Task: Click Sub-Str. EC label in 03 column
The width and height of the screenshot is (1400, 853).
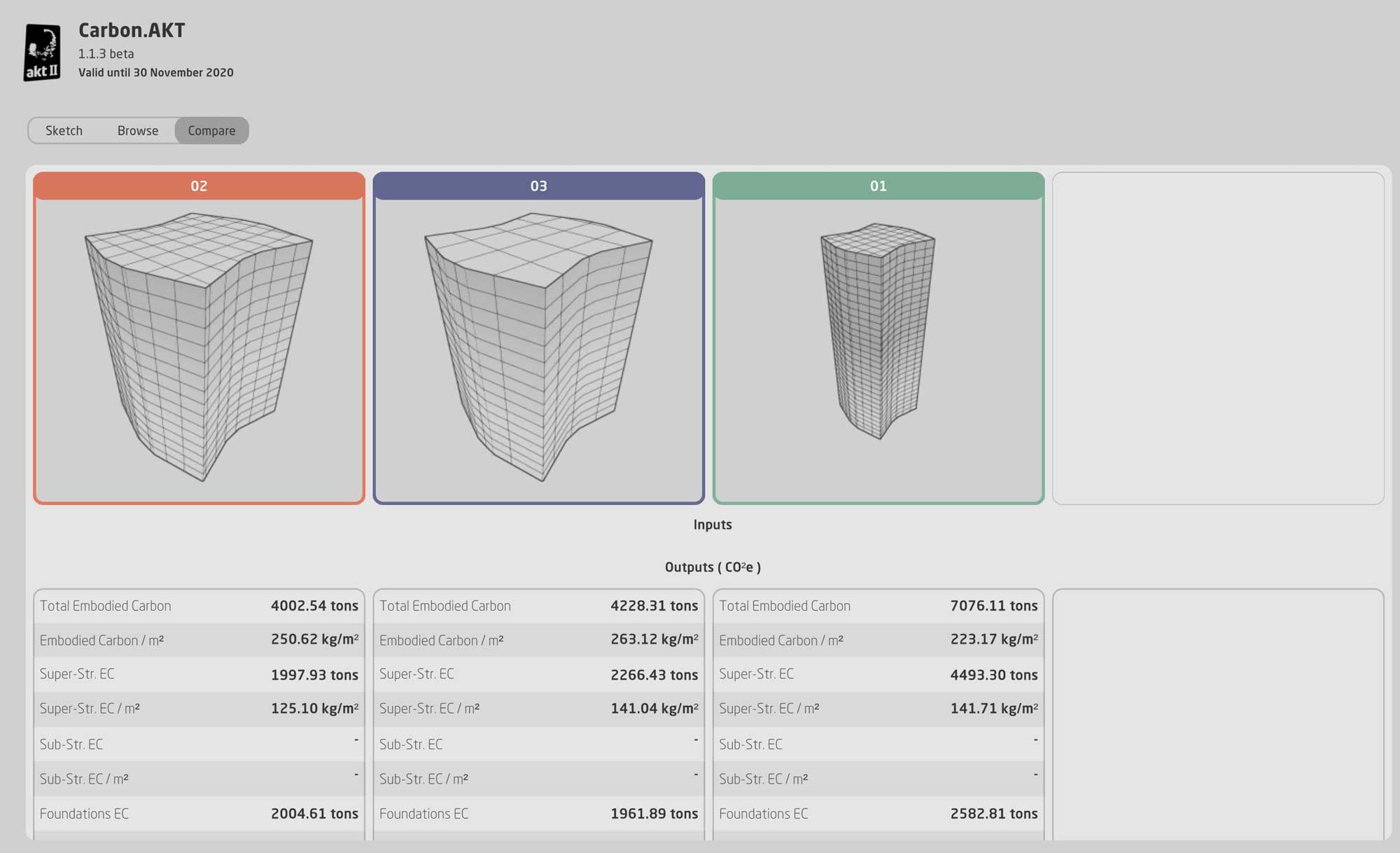Action: point(411,744)
